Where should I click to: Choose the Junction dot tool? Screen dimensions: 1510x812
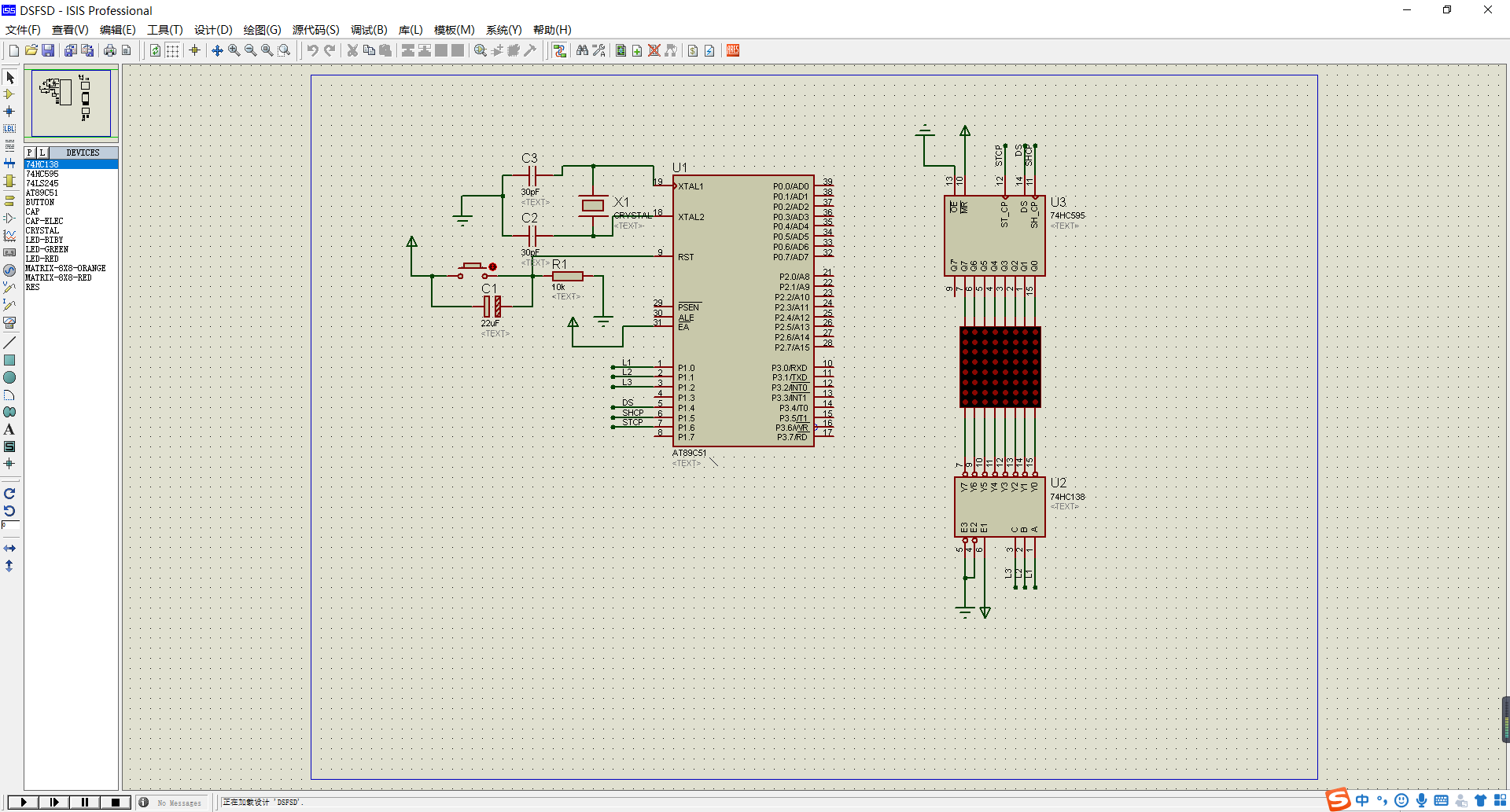coord(9,112)
